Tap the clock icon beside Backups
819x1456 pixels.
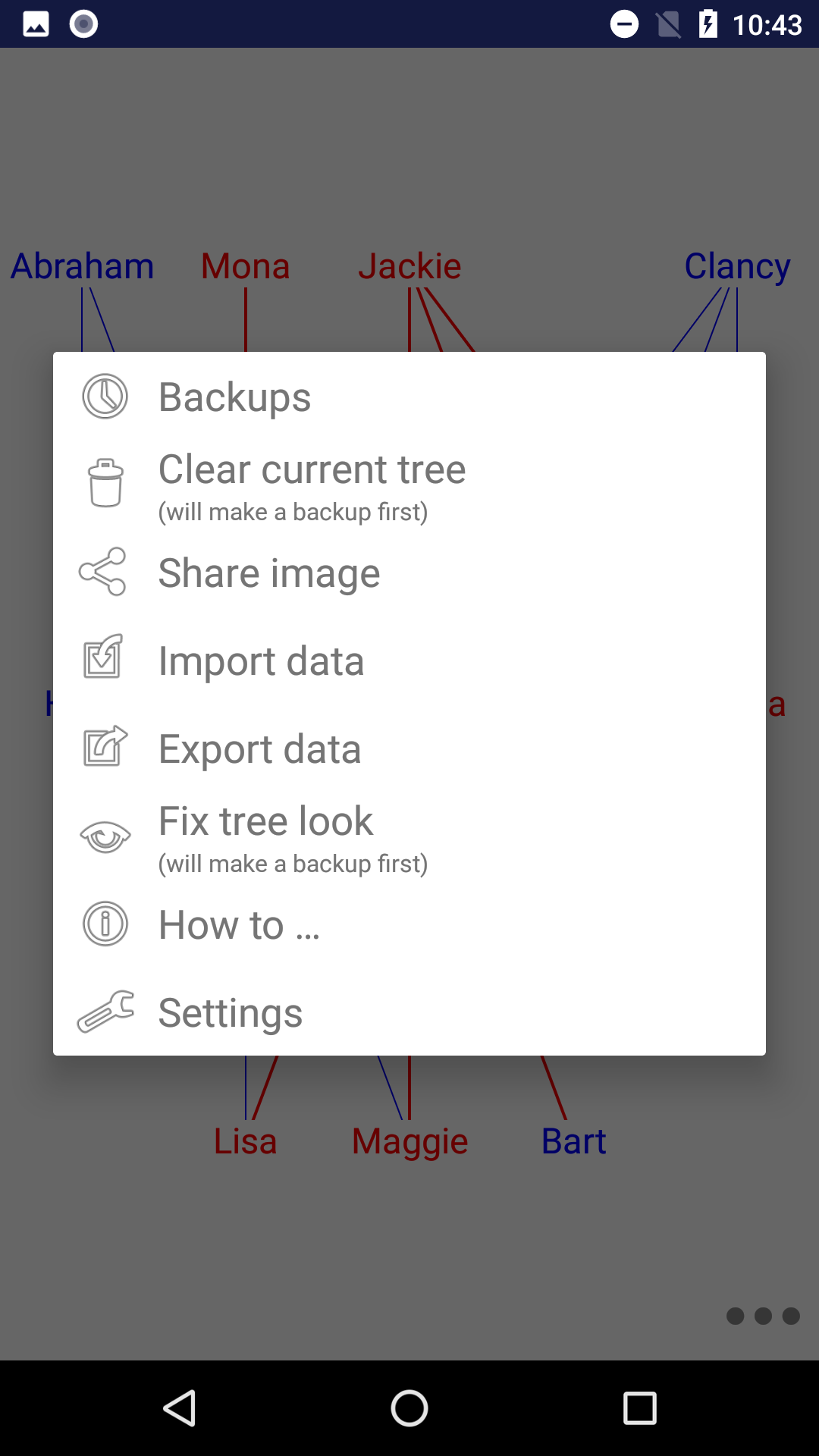[105, 397]
